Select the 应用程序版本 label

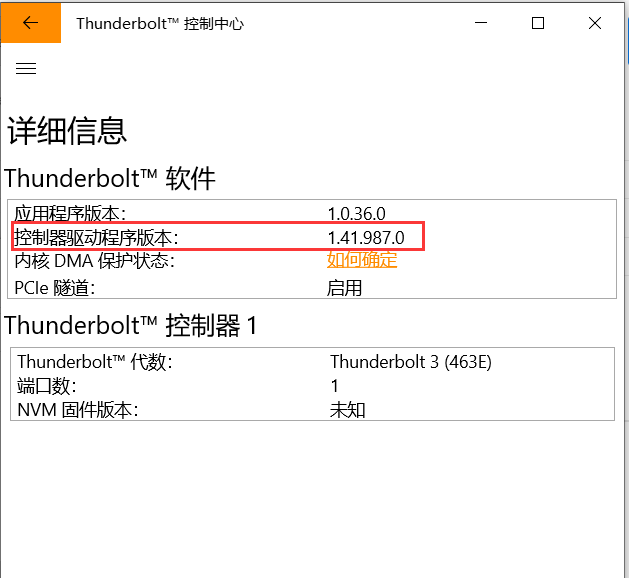(70, 213)
